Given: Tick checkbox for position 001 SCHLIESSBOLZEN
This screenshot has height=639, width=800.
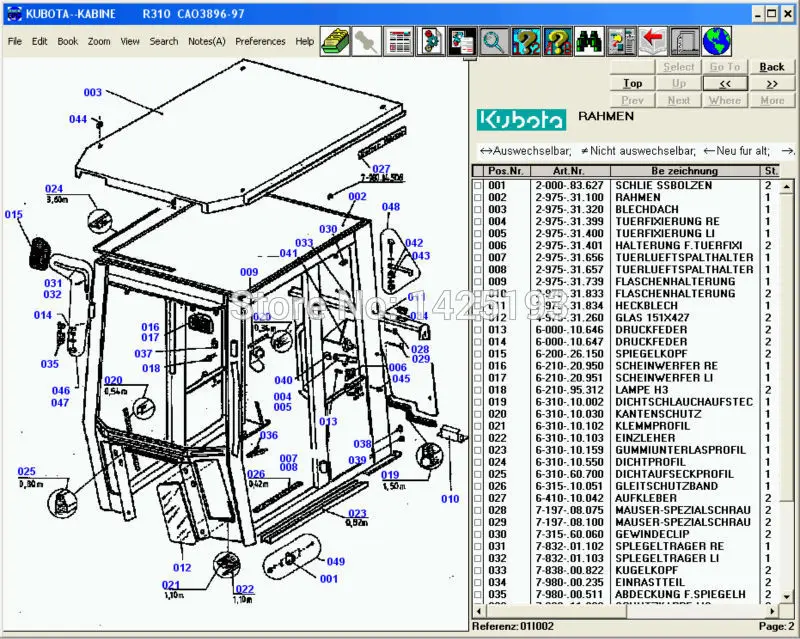Looking at the screenshot, I should [x=478, y=185].
